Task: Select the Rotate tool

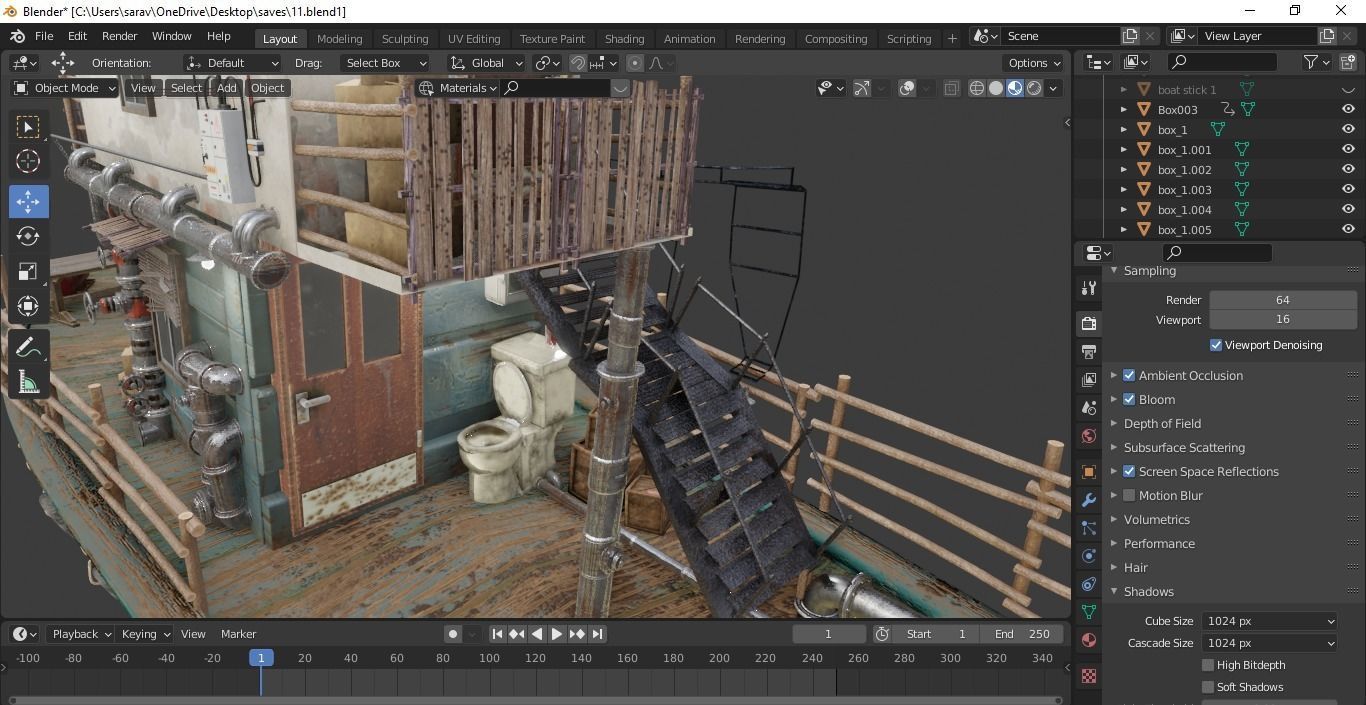Action: click(x=28, y=237)
